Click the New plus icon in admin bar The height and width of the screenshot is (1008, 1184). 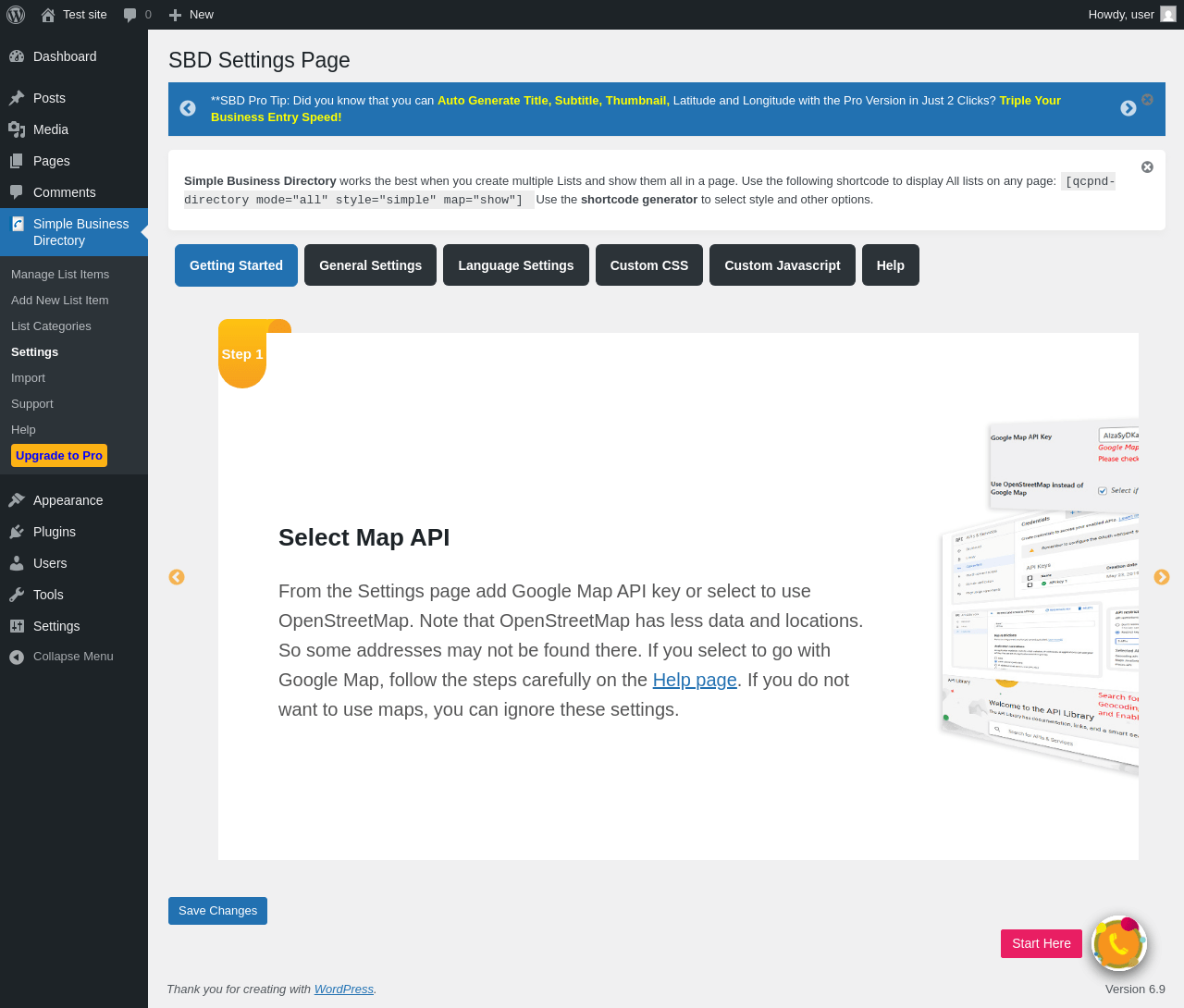coord(175,15)
